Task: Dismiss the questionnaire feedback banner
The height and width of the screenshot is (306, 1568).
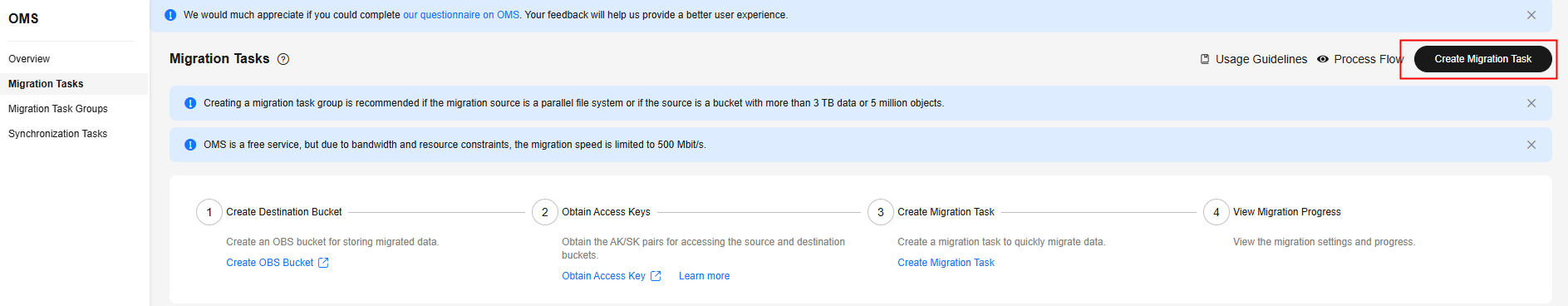Action: pos(1531,15)
